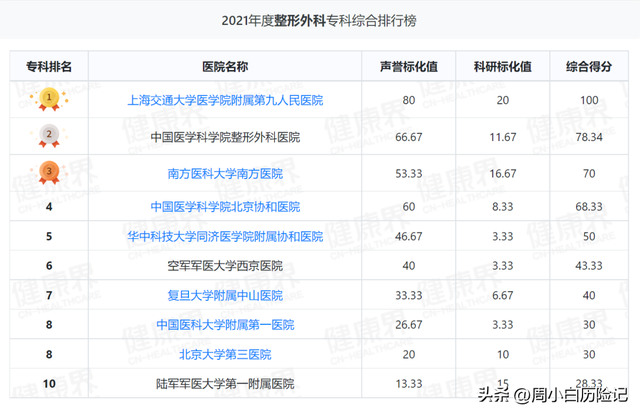The height and width of the screenshot is (415, 640).
Task: Click research value 3.33 in 西京医院 row
Action: pos(502,266)
